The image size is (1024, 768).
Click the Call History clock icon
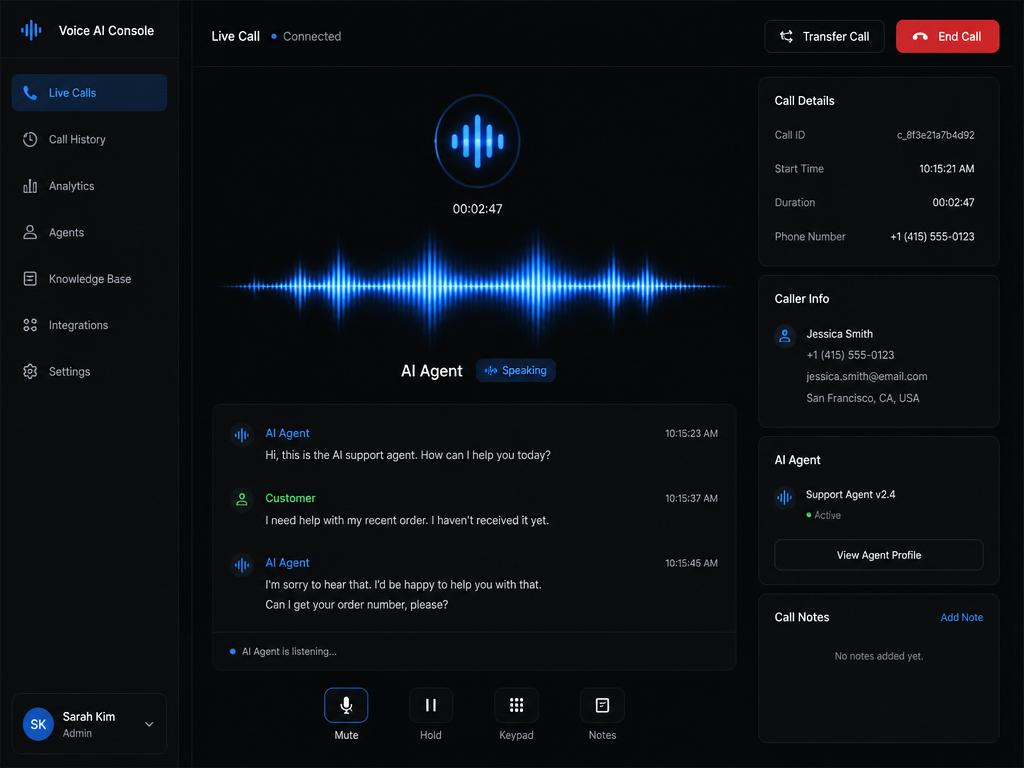(30, 139)
